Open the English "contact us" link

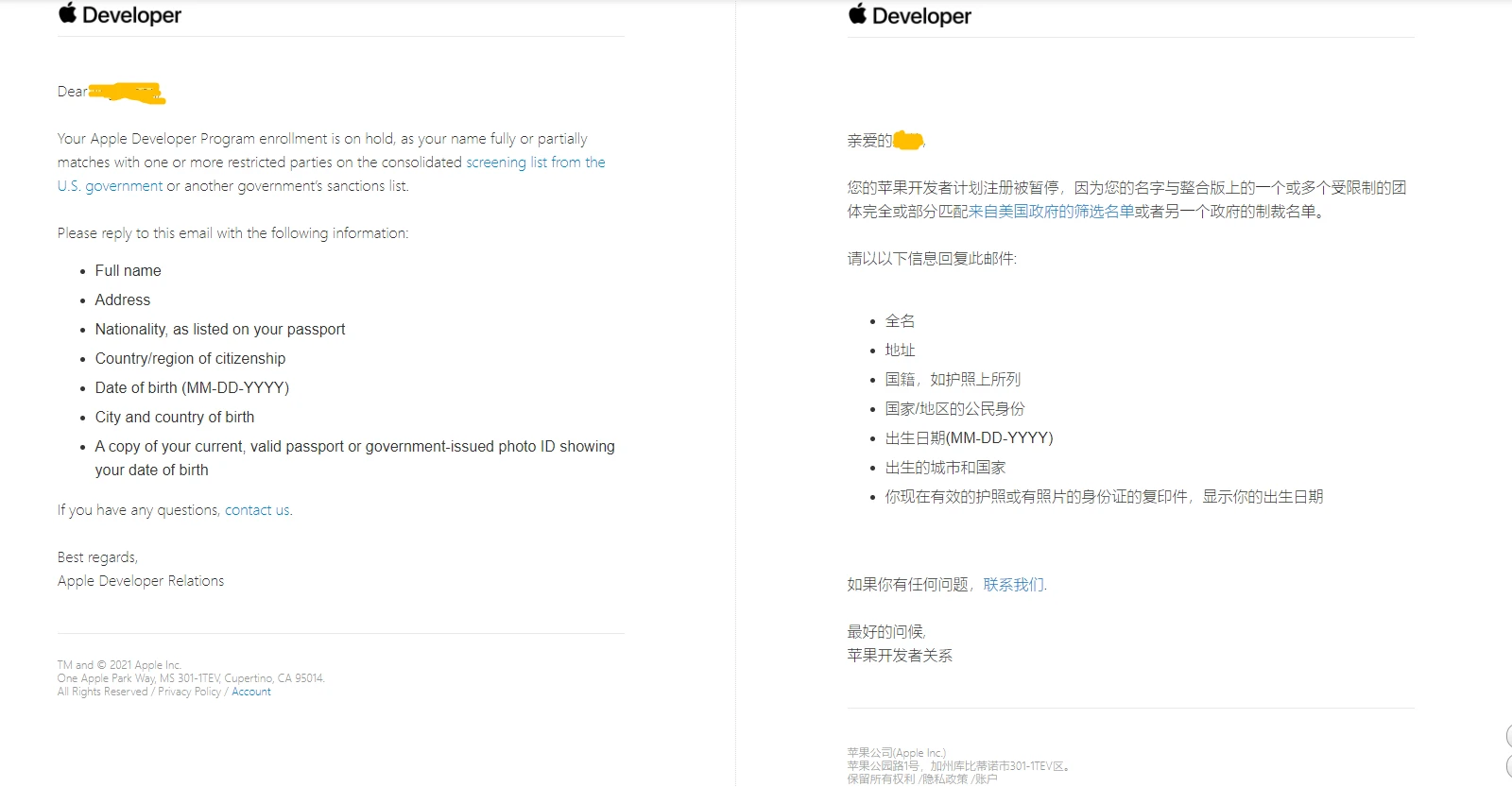point(257,510)
